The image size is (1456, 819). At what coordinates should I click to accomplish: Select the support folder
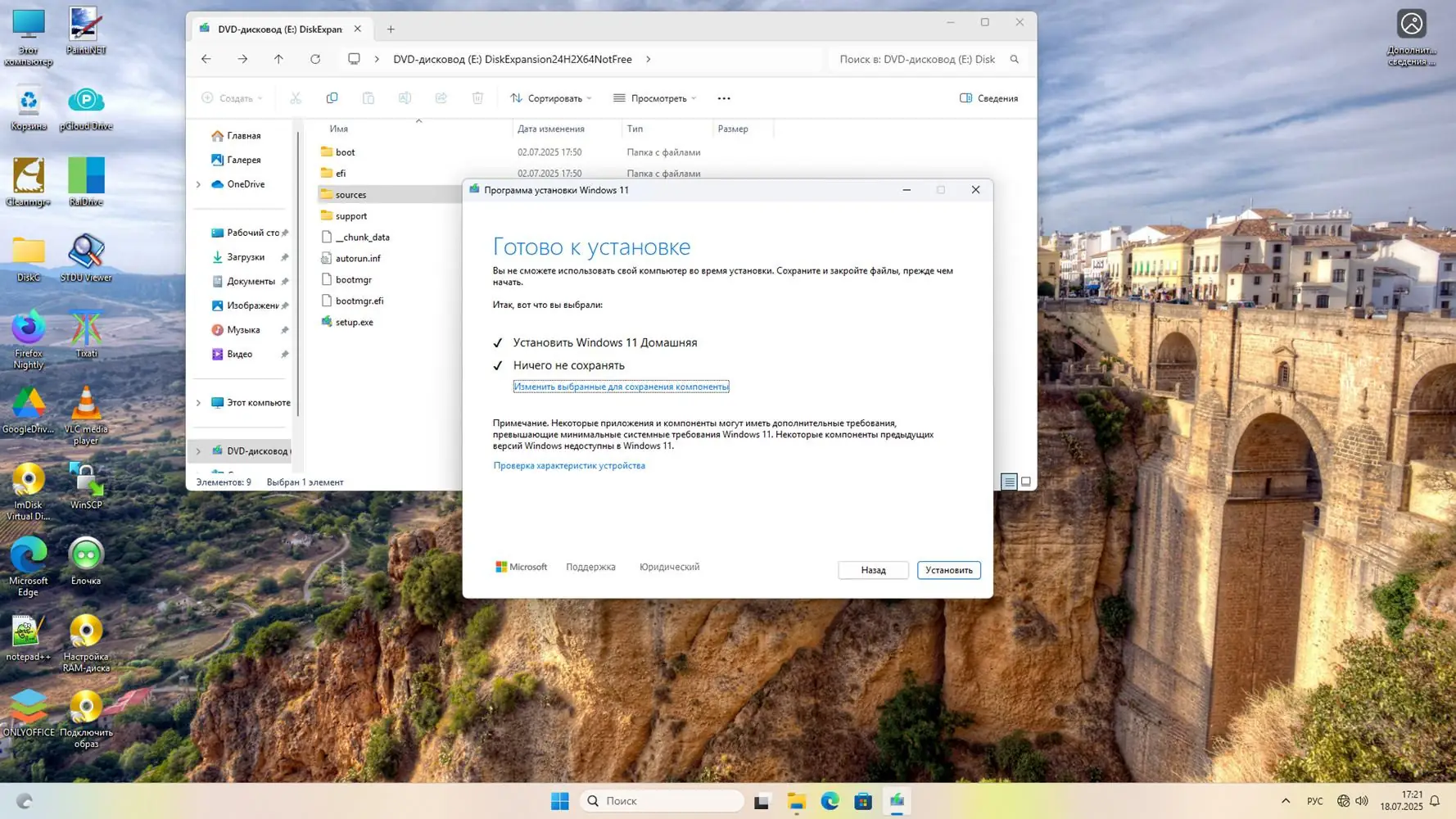(351, 215)
